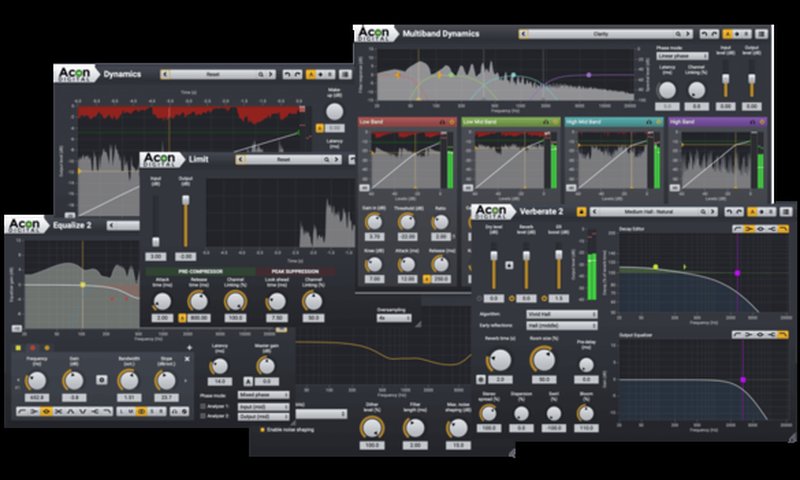The height and width of the screenshot is (480, 800).
Task: Click the redo arrow in Dynamics header
Action: (x=297, y=74)
